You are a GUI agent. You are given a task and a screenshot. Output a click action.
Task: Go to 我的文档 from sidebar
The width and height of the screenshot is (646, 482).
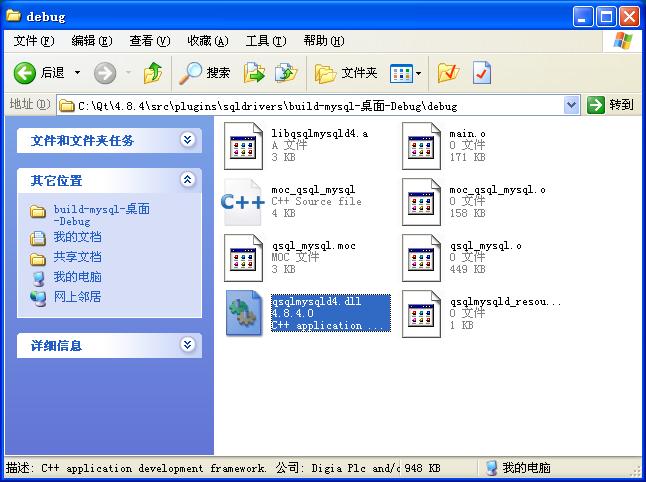[x=77, y=237]
